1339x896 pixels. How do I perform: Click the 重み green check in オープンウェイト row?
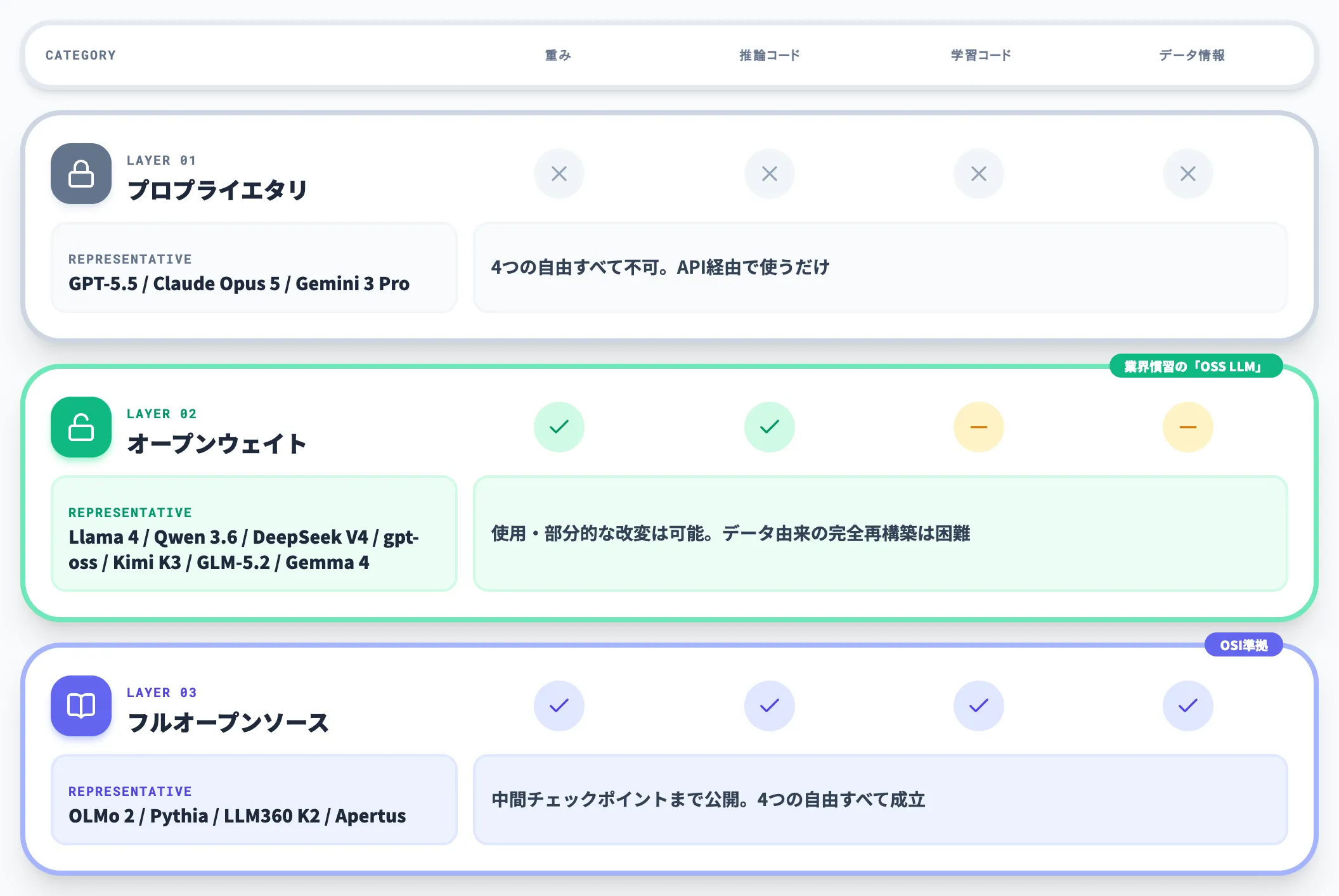click(559, 427)
